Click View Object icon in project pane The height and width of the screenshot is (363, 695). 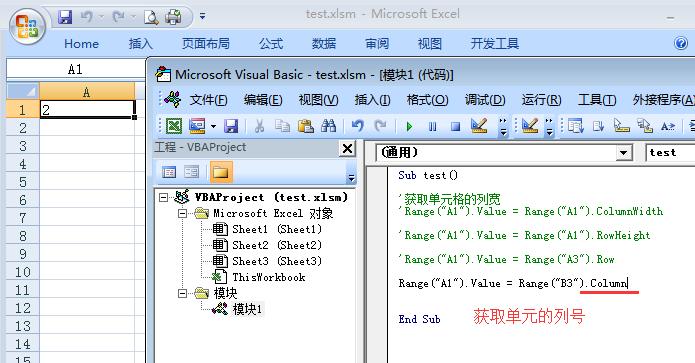[191, 172]
